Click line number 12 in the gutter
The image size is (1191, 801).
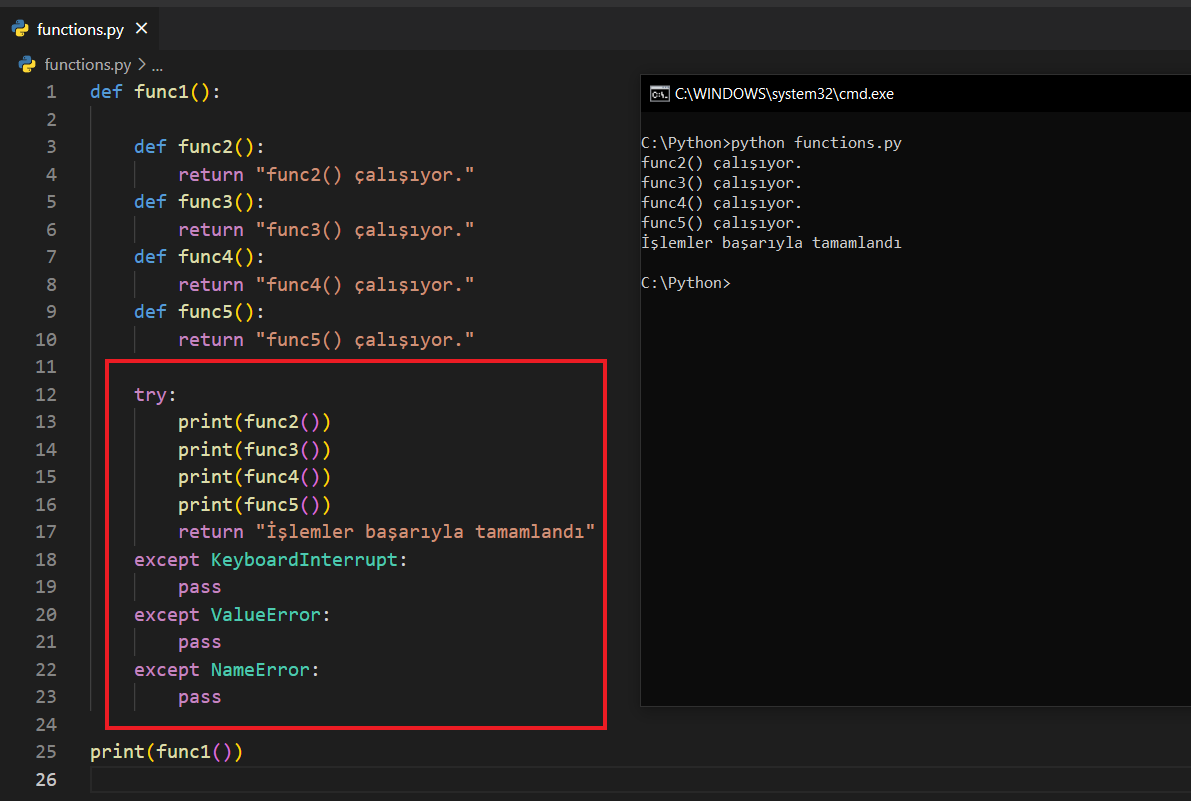[46, 394]
